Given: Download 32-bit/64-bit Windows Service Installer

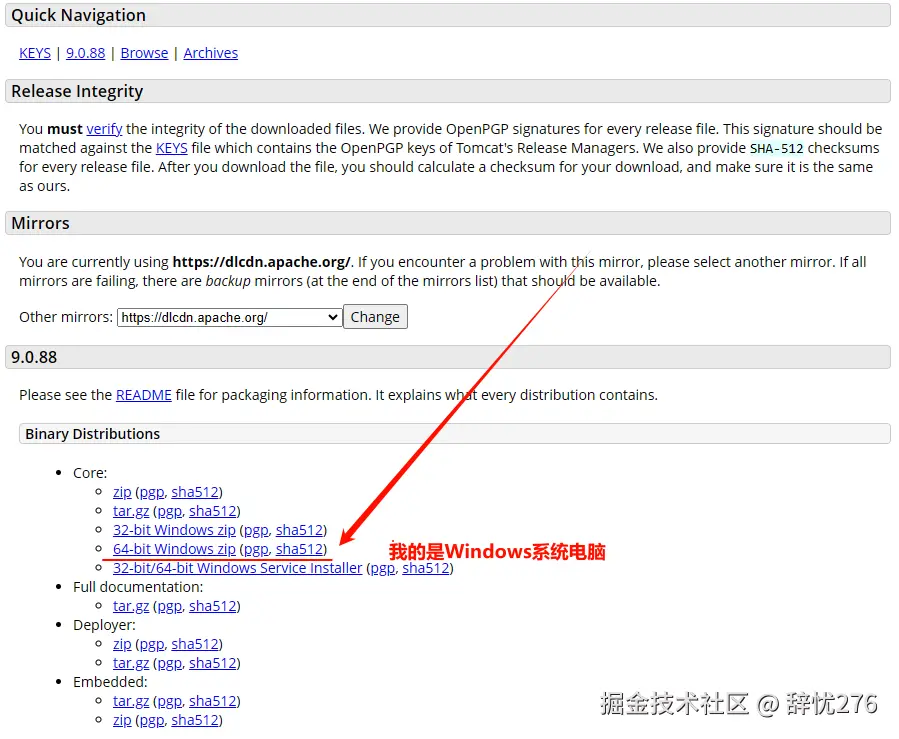Looking at the screenshot, I should point(237,568).
